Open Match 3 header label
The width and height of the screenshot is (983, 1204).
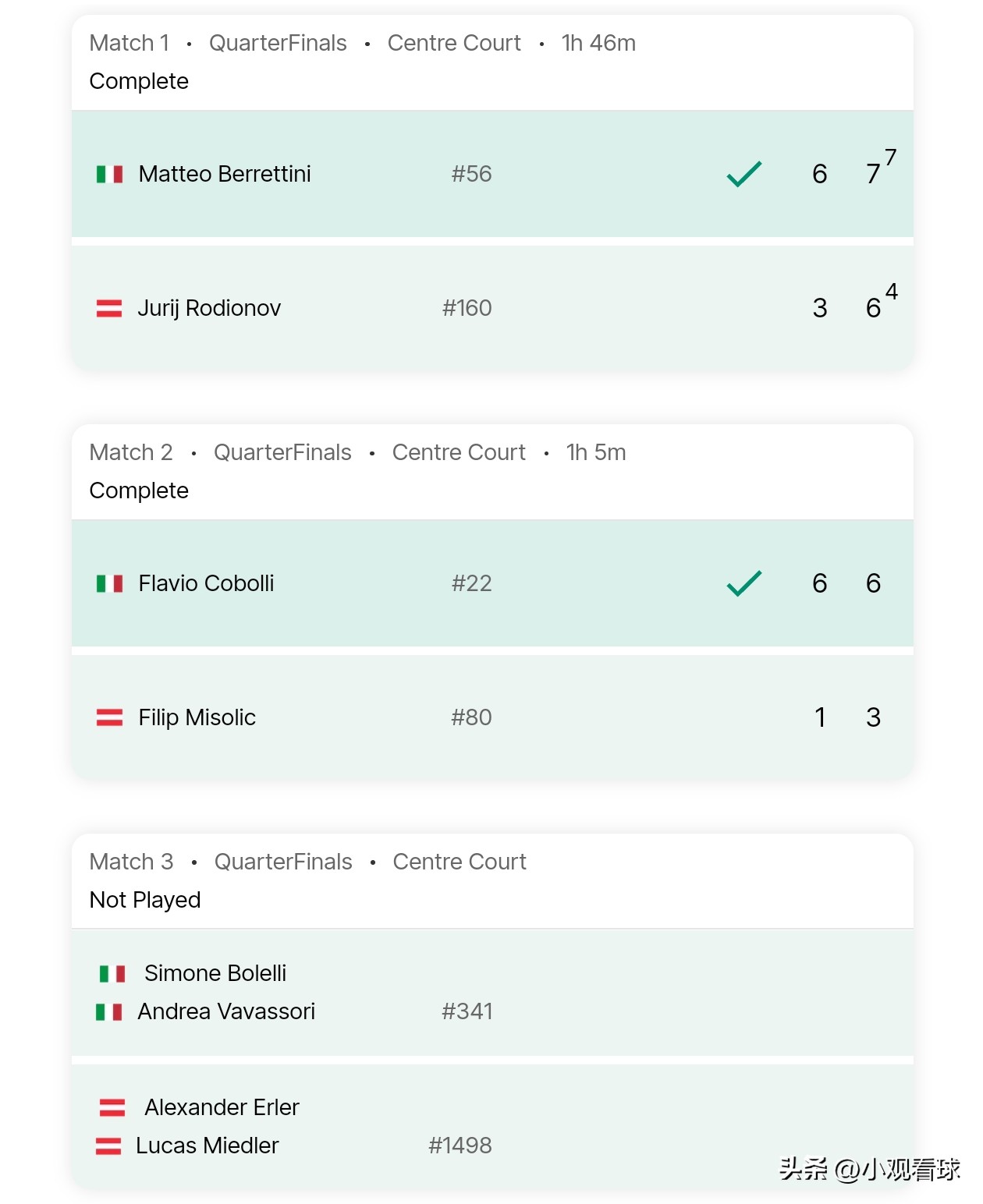[x=132, y=862]
